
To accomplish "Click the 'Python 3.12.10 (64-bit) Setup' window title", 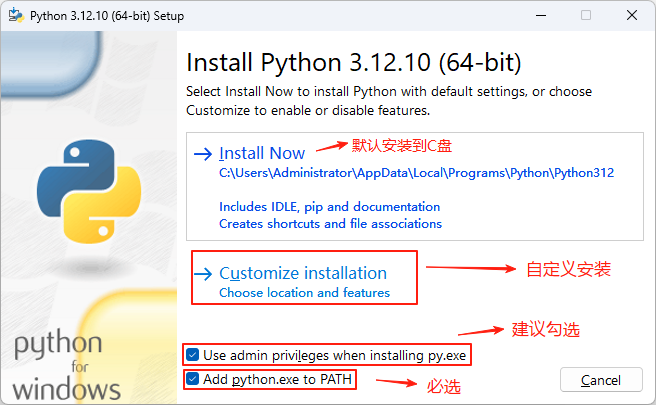I will (x=107, y=16).
